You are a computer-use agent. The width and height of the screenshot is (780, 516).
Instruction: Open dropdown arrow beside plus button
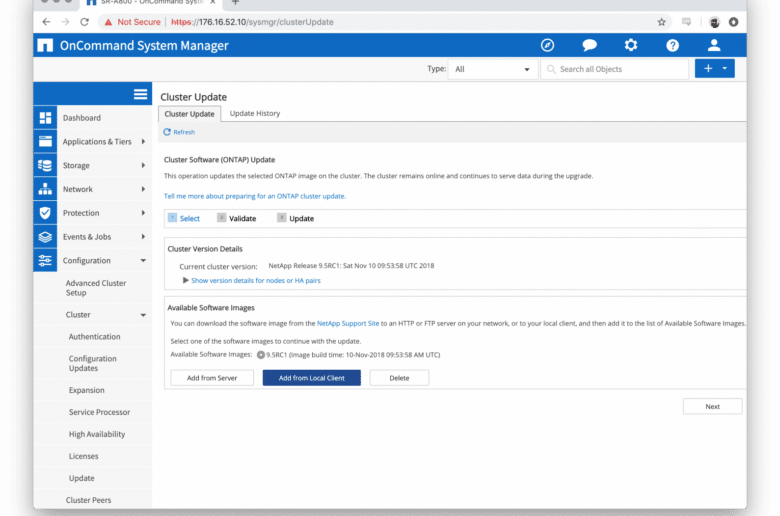[725, 69]
